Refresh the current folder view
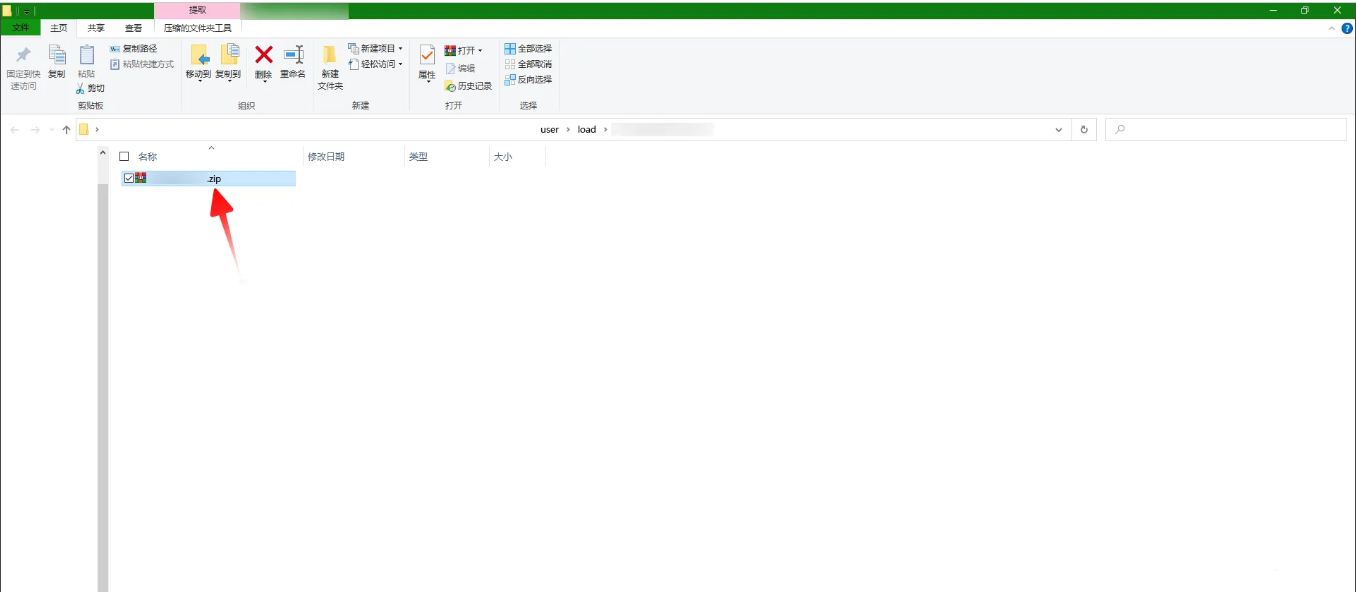Viewport: 1356px width, 592px height. click(x=1085, y=130)
